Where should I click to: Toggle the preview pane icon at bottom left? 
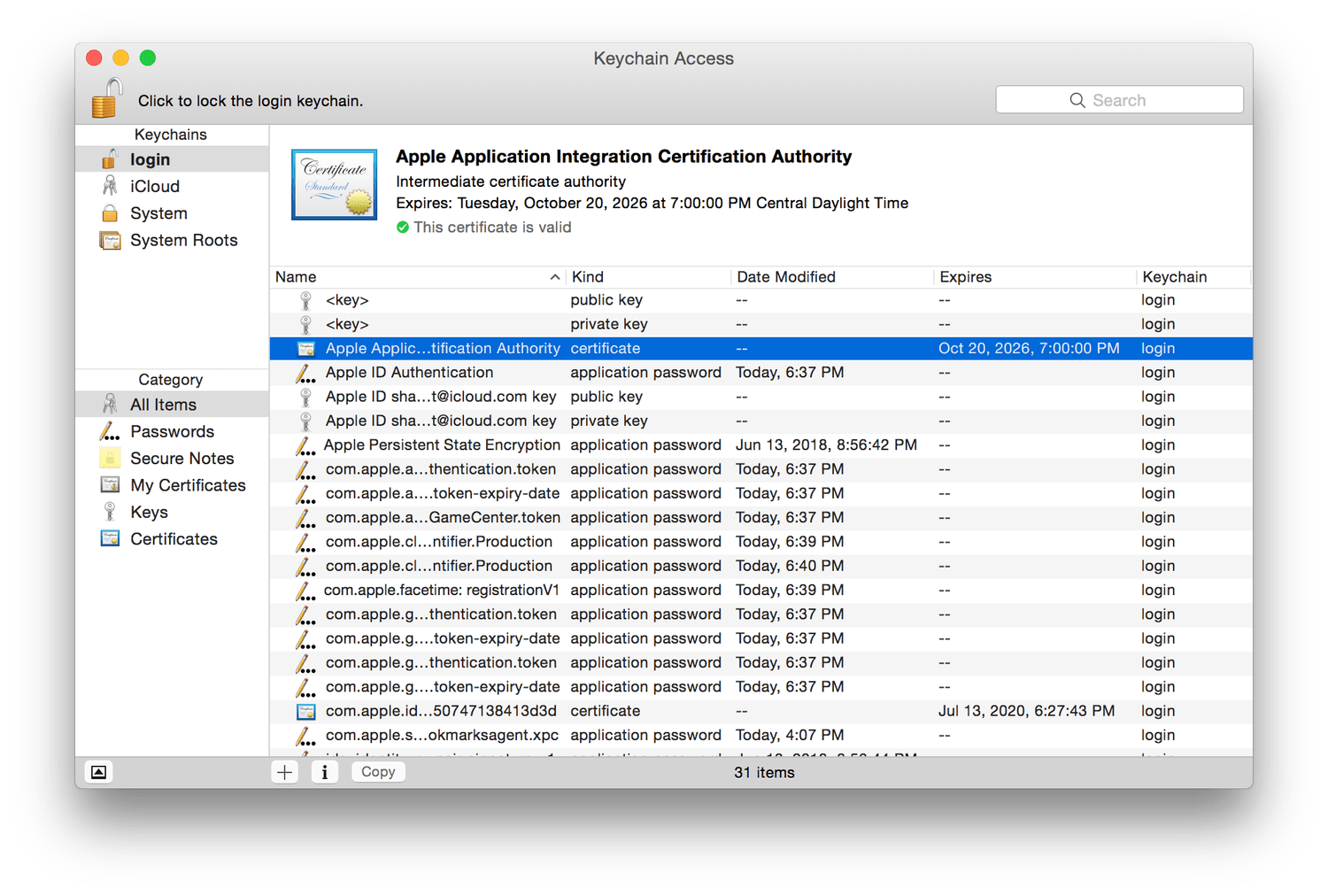pyautogui.click(x=99, y=772)
